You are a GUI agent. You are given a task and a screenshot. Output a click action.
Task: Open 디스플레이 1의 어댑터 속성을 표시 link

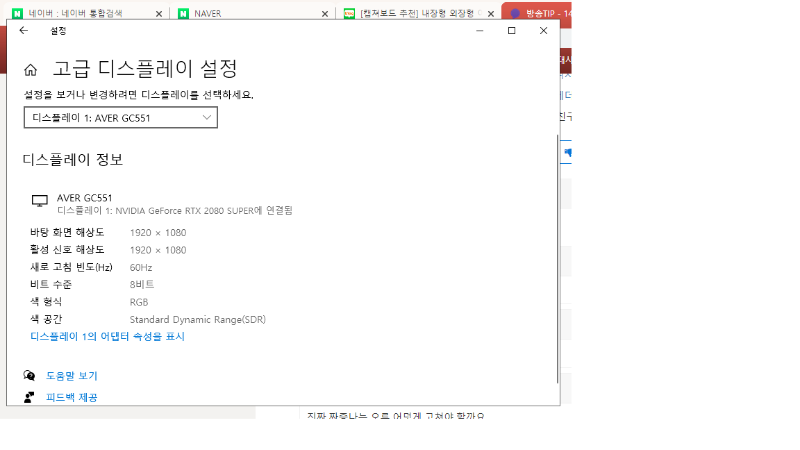[108, 336]
